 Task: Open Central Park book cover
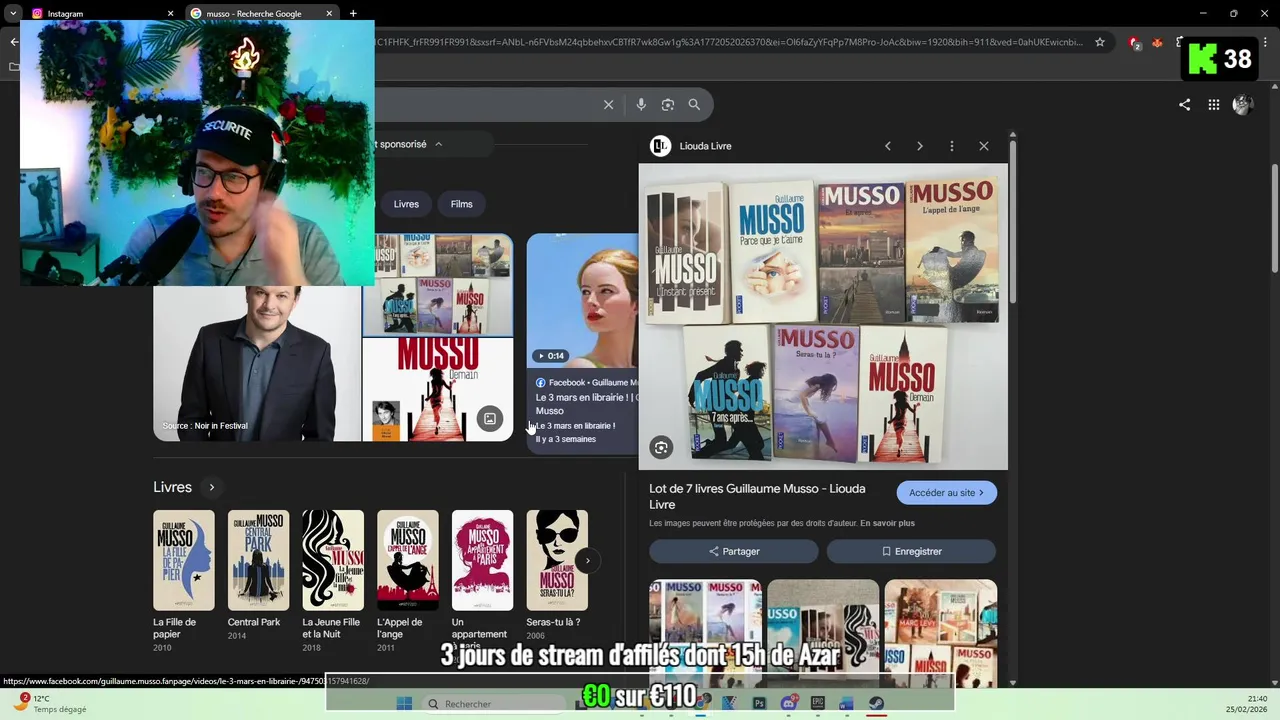[258, 560]
